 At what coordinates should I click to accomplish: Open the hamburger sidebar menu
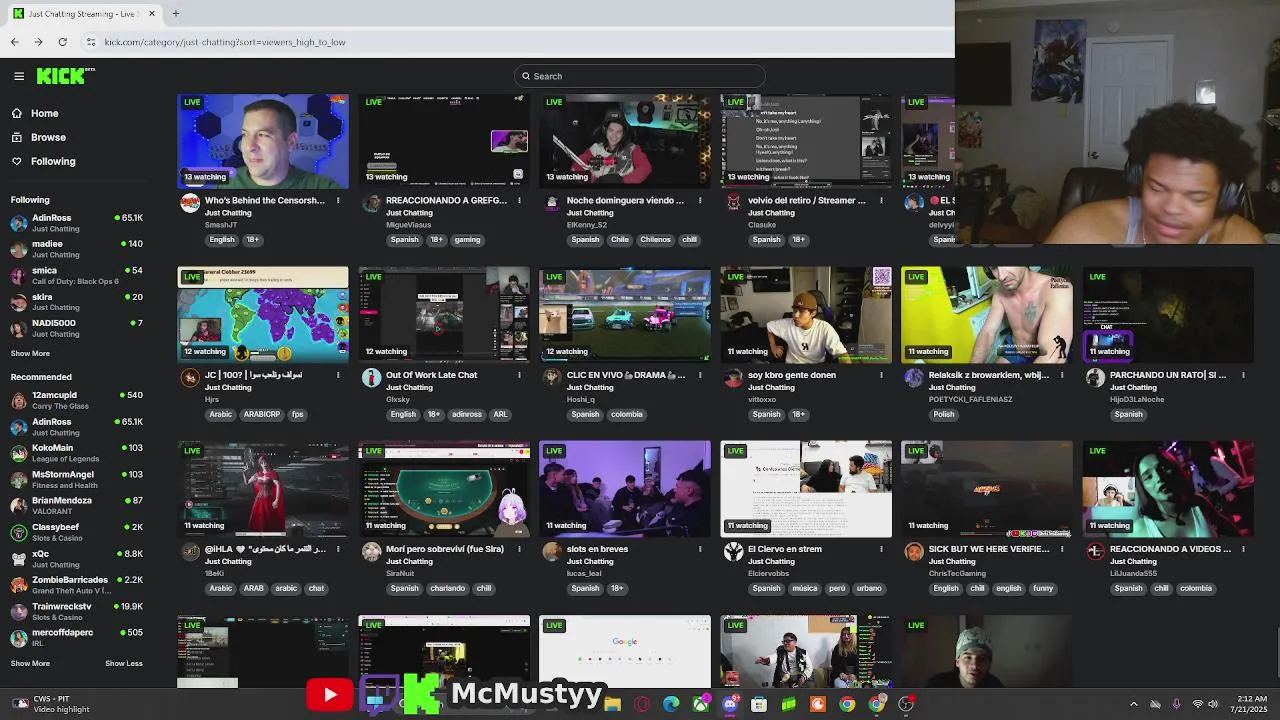[x=19, y=76]
